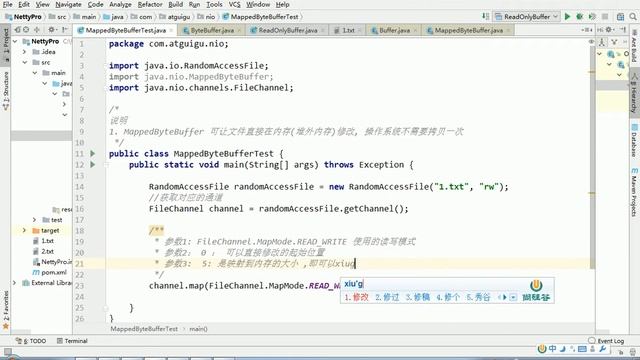
Task: Collapse the src folder
Action: (25, 62)
